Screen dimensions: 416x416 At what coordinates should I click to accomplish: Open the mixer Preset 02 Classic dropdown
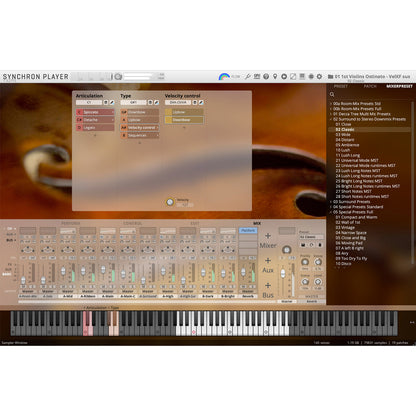coord(311,237)
